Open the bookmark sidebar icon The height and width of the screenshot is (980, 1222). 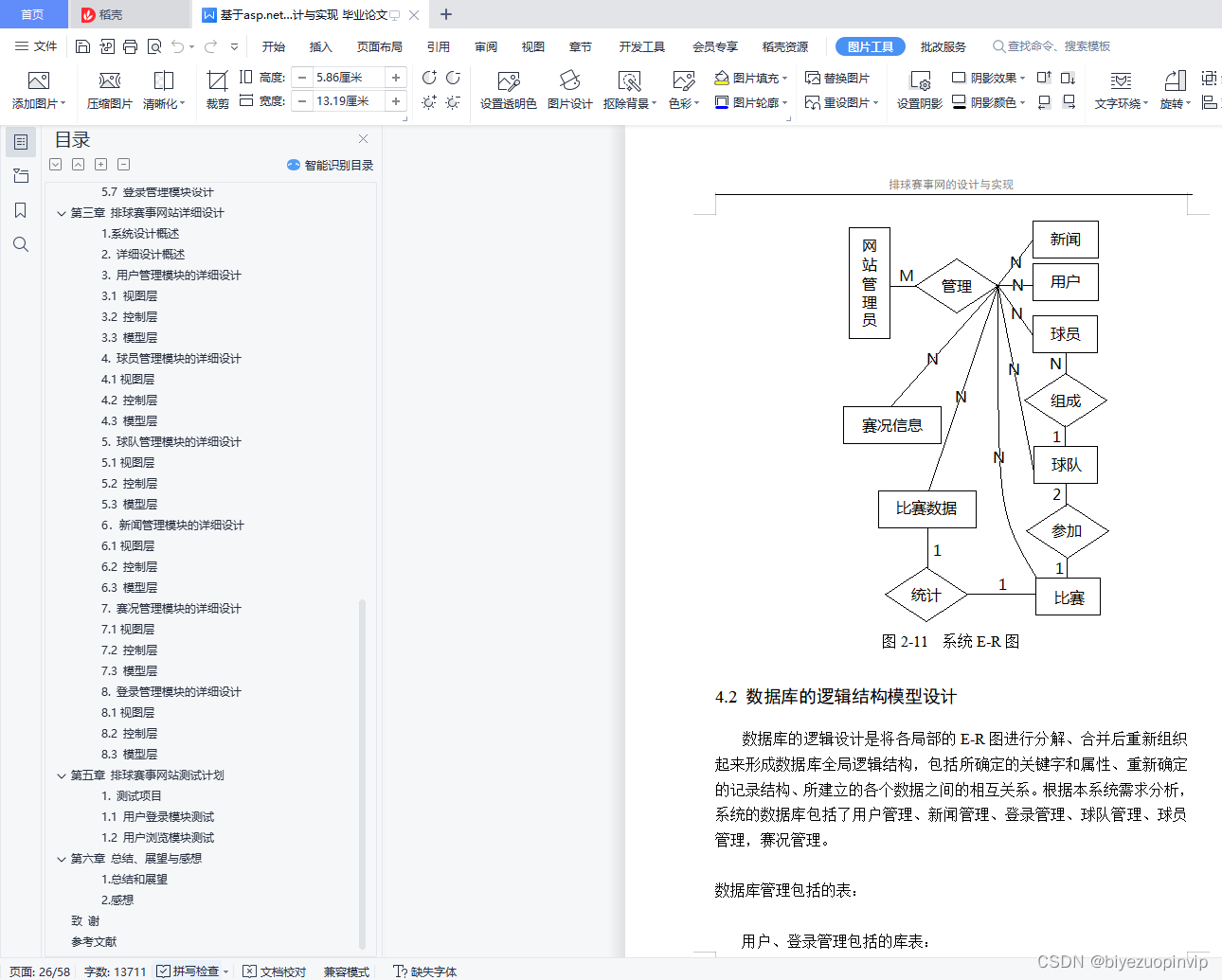(x=21, y=210)
